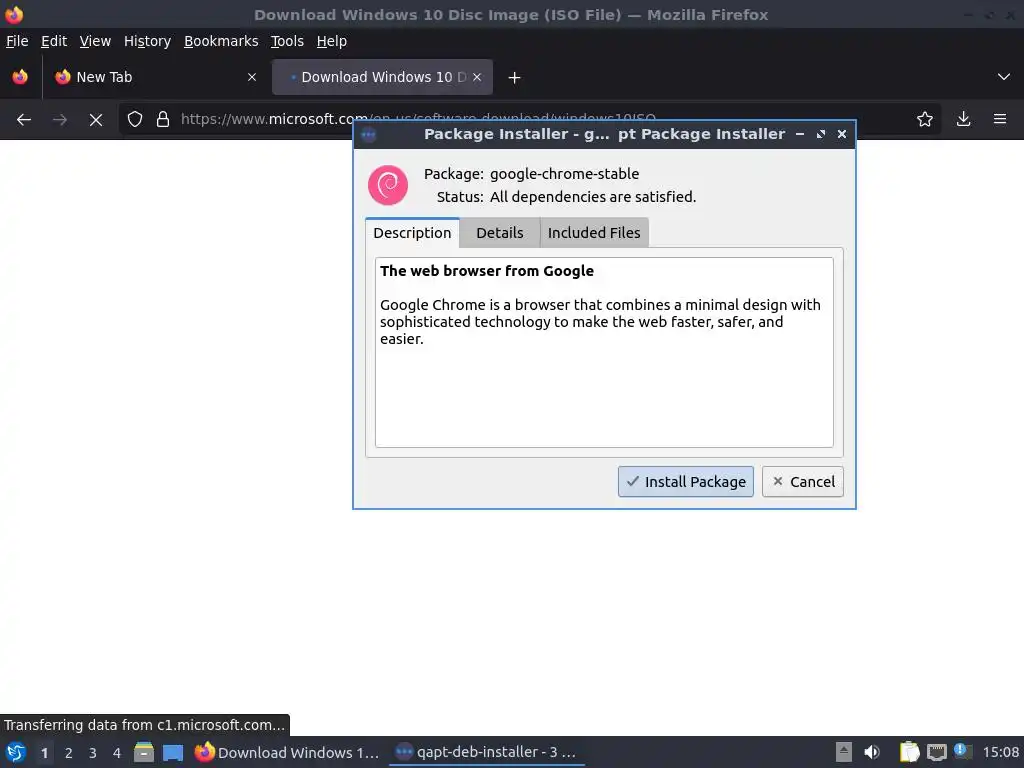Click the network status tray icon
The image size is (1024, 768).
[936, 752]
